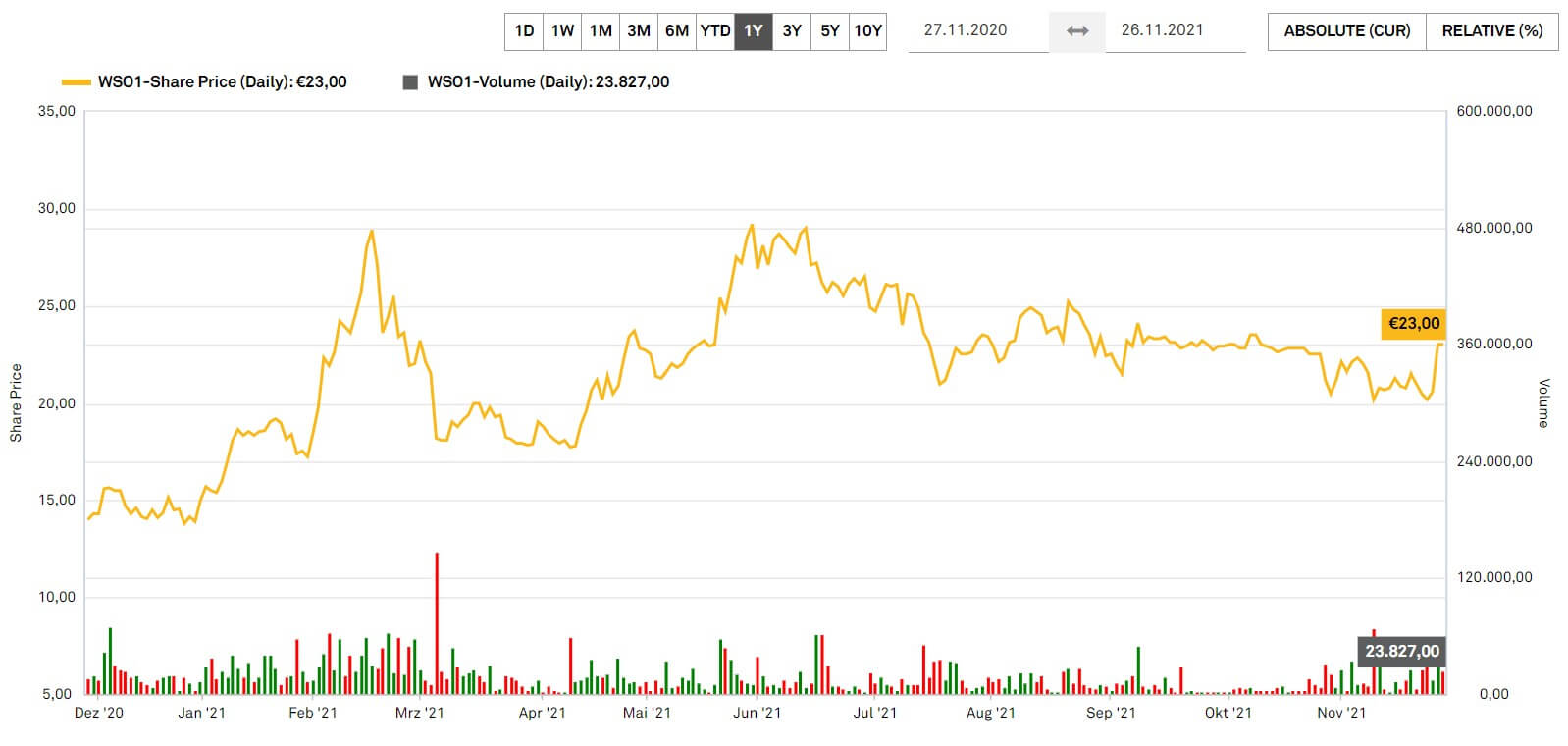This screenshot has width=1568, height=746.
Task: Edit the end date 26.11.2021
Action: point(1162,30)
